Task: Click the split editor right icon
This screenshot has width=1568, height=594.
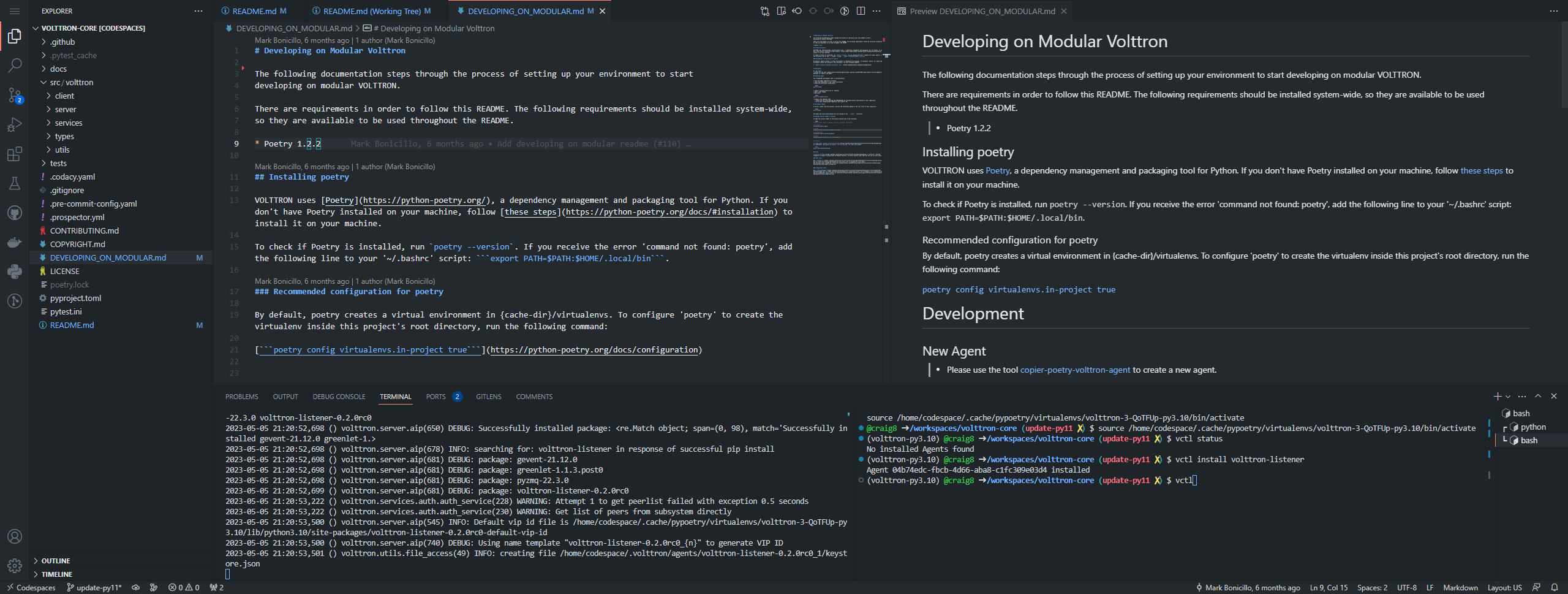Action: [861, 11]
